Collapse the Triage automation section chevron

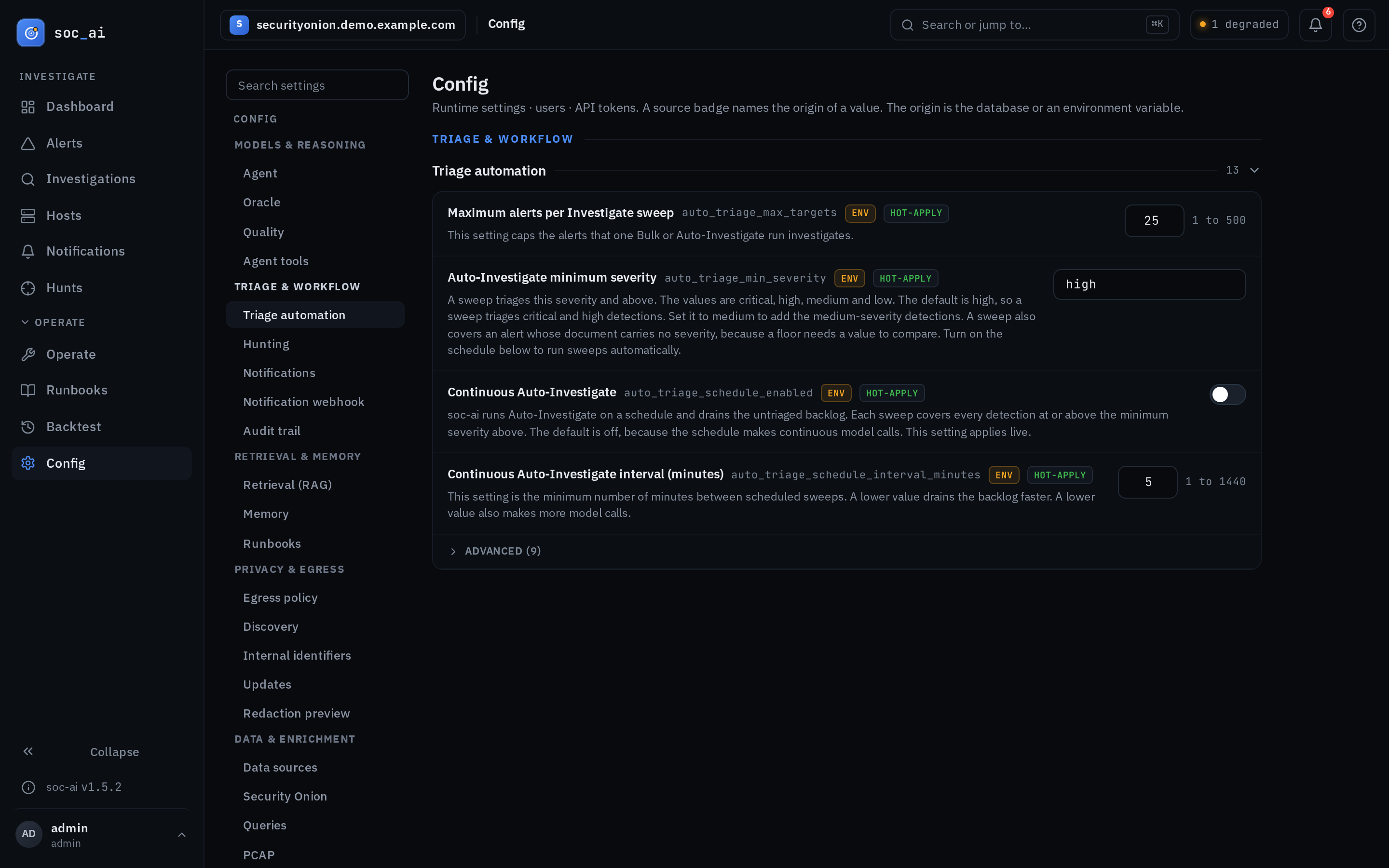[x=1254, y=170]
